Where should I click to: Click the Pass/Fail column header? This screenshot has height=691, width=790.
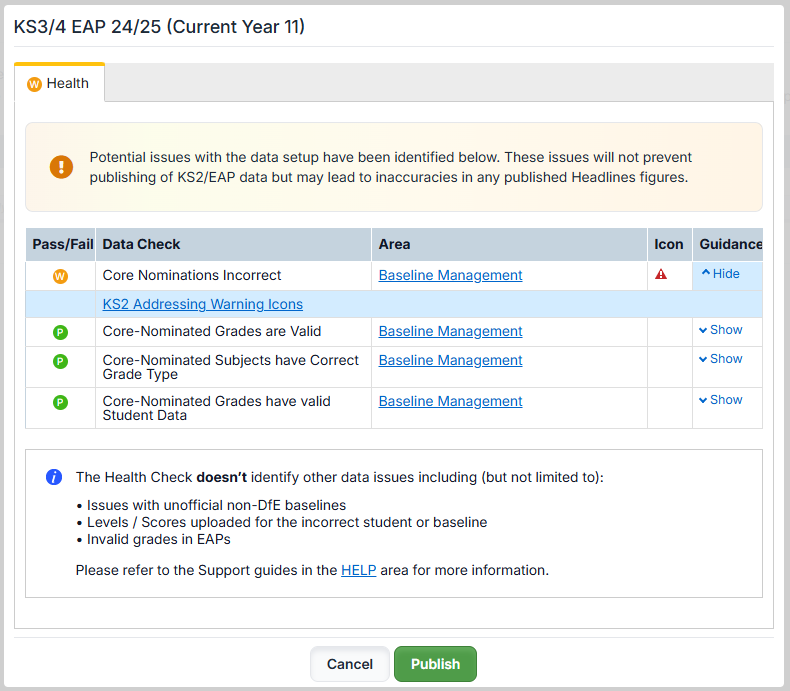[60, 244]
